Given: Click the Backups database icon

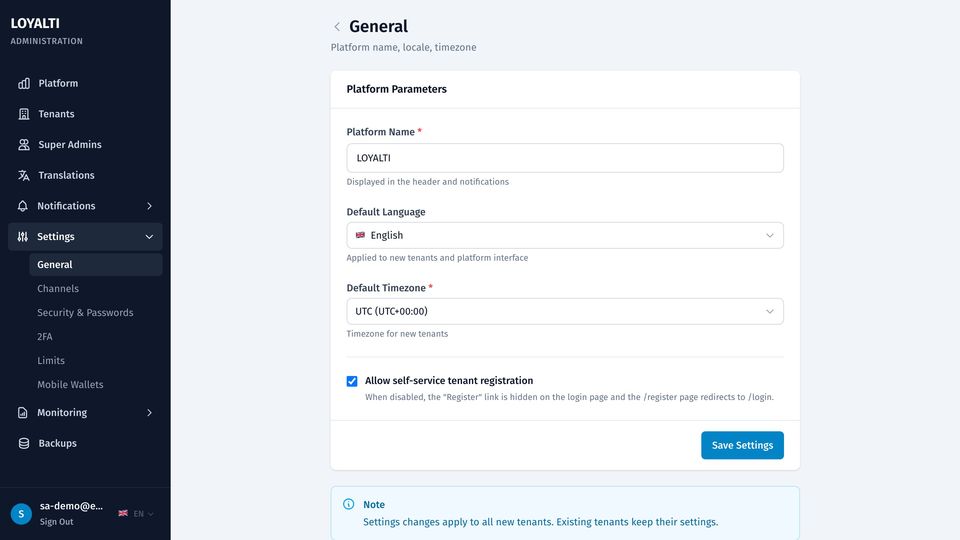Looking at the screenshot, I should (x=24, y=443).
